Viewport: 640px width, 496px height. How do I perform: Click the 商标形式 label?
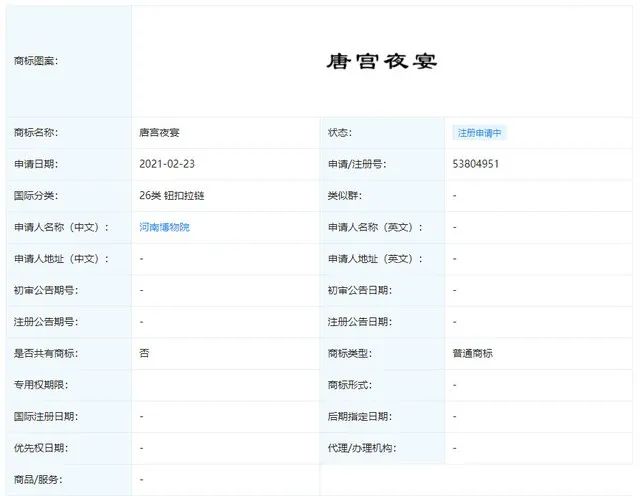click(x=350, y=385)
